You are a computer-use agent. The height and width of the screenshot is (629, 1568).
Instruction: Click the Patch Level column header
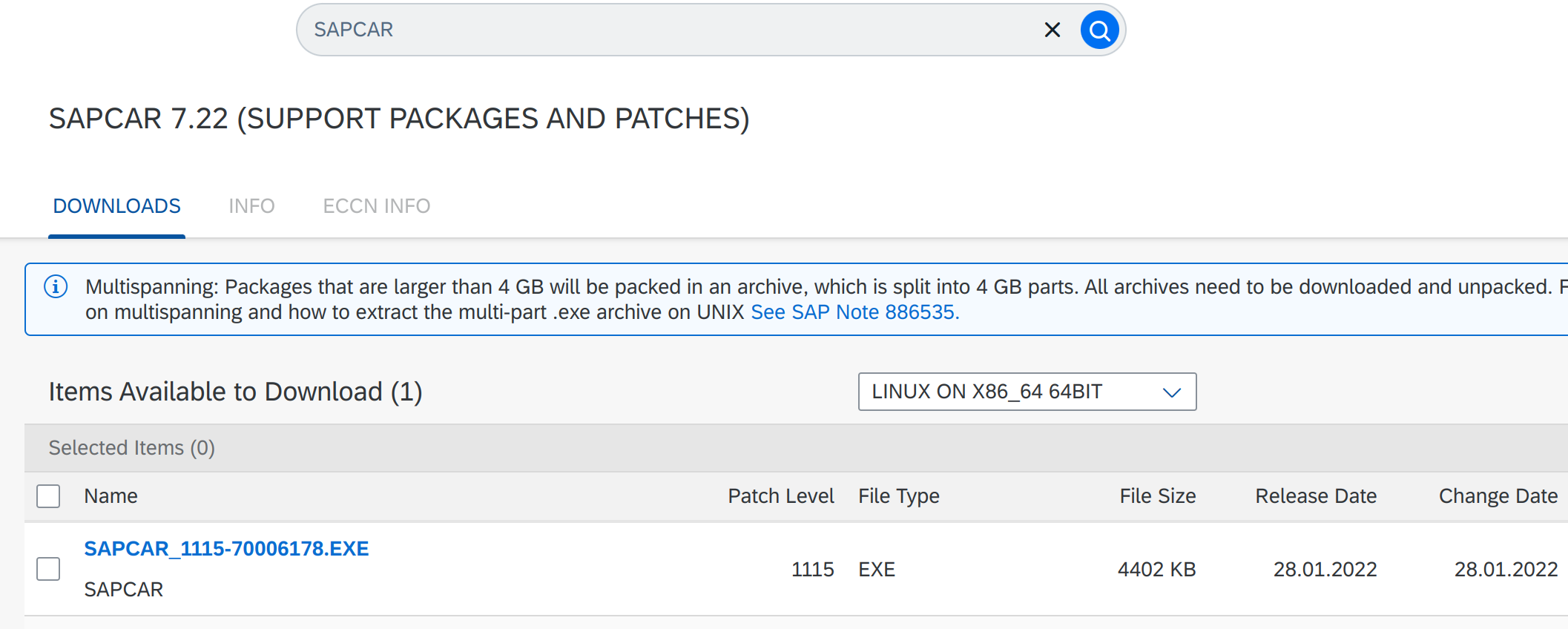781,496
